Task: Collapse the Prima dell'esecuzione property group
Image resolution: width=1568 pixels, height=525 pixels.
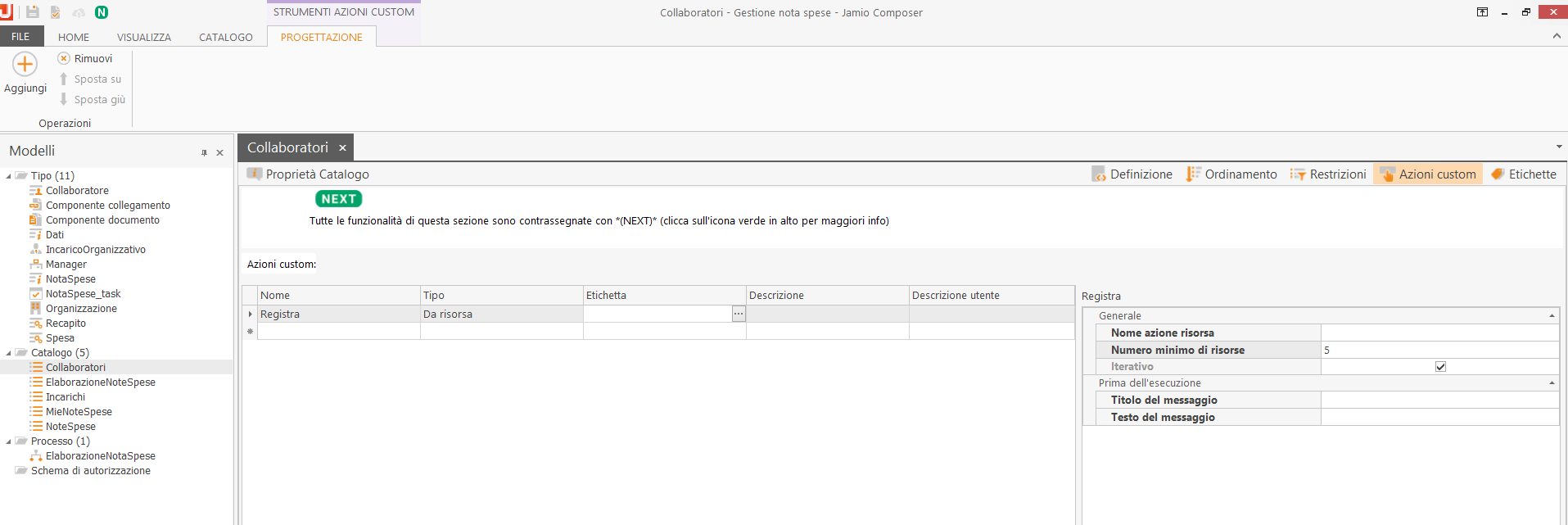Action: [1552, 383]
